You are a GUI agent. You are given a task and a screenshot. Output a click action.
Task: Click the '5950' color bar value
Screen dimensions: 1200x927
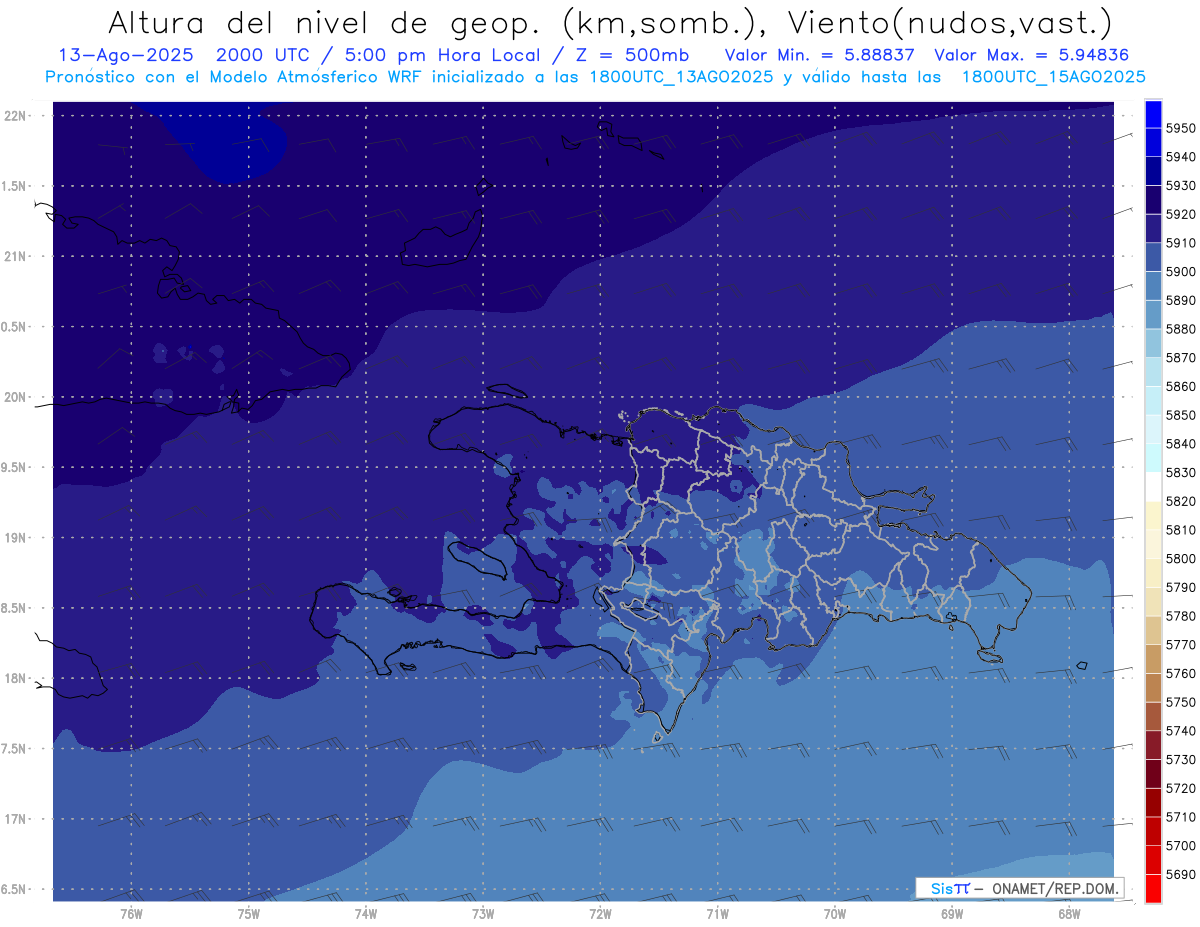click(x=1181, y=128)
